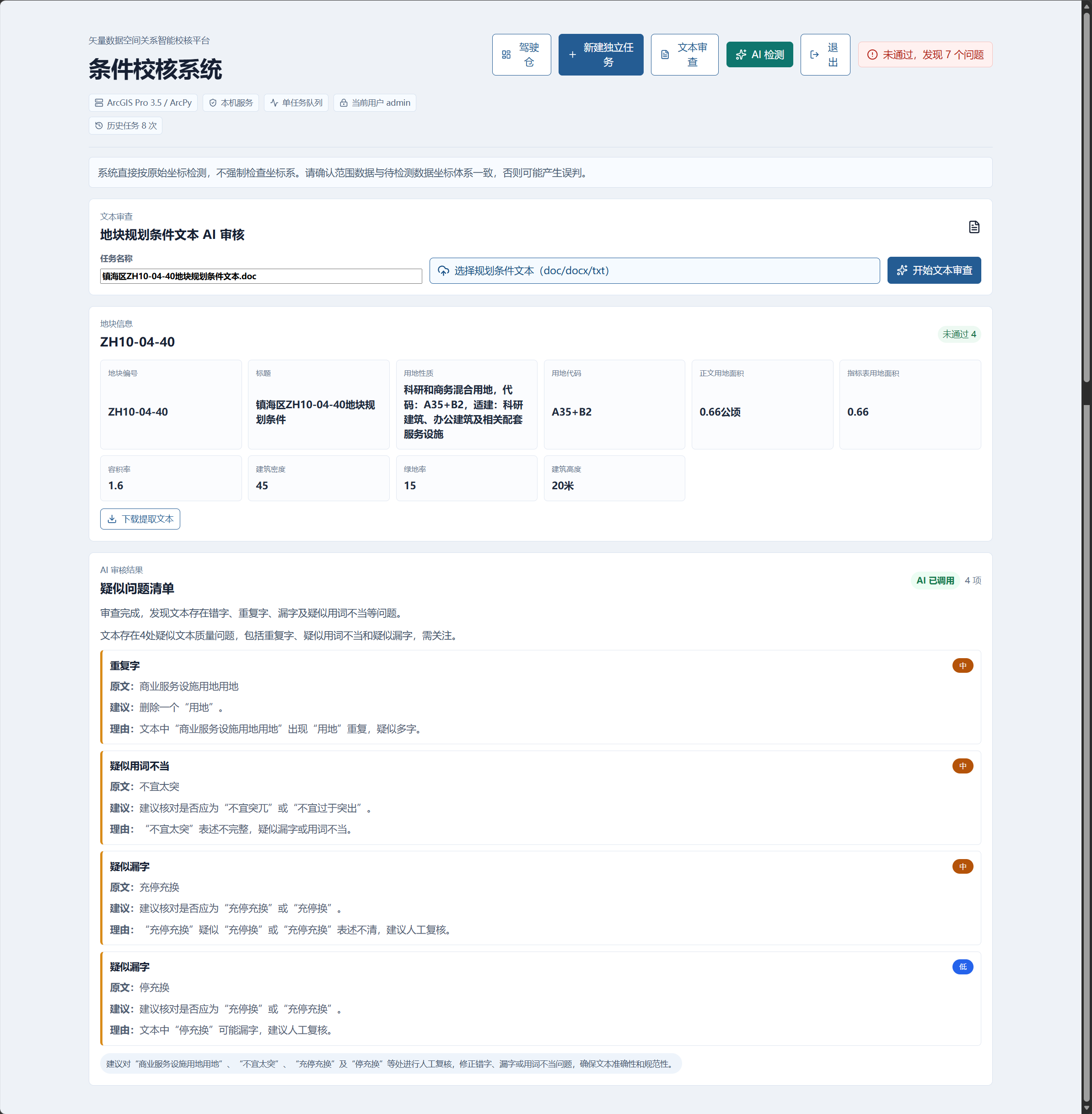Click the grid icon in 驾驶仓 button
The image size is (1092, 1114).
tap(506, 54)
